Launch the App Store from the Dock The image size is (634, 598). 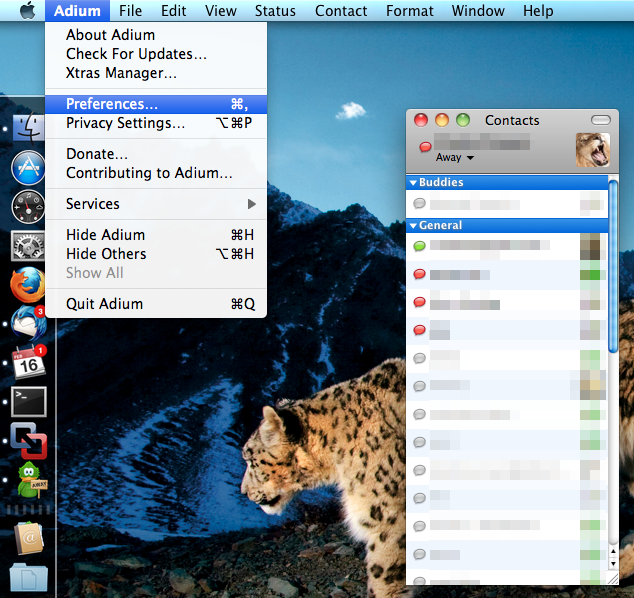(x=28, y=167)
